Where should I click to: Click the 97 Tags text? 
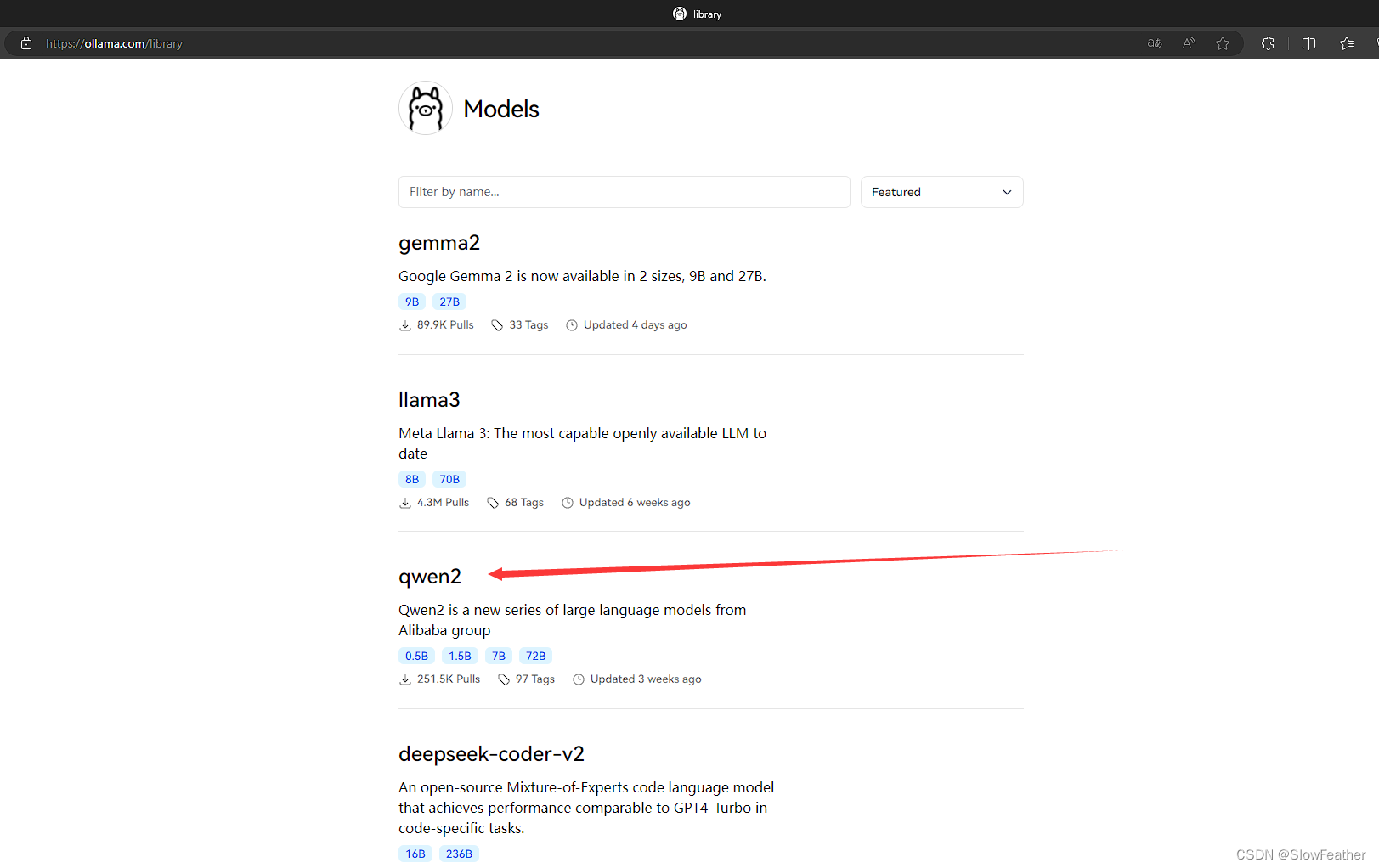pyautogui.click(x=535, y=679)
